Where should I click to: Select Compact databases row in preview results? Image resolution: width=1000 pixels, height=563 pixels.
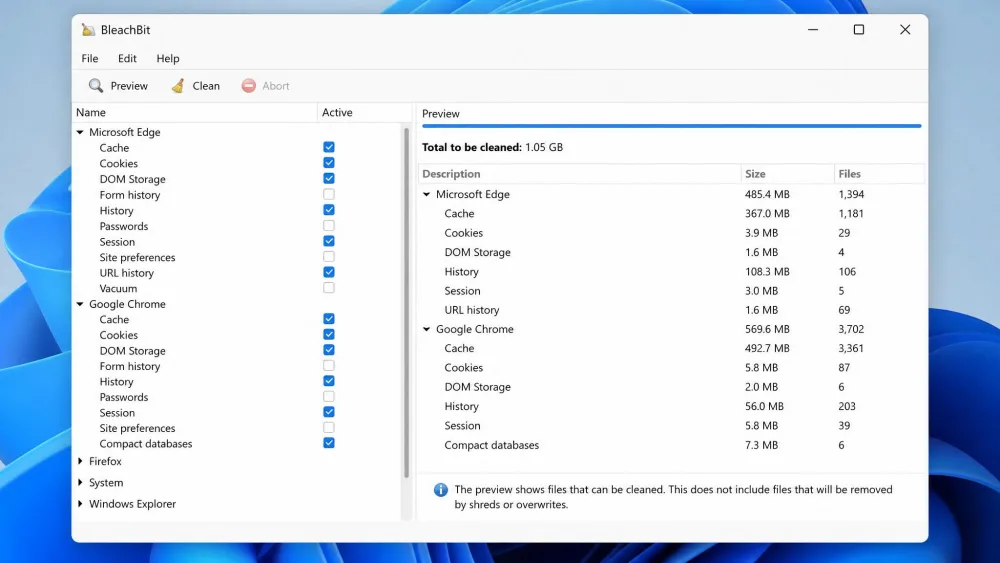[x=671, y=445]
